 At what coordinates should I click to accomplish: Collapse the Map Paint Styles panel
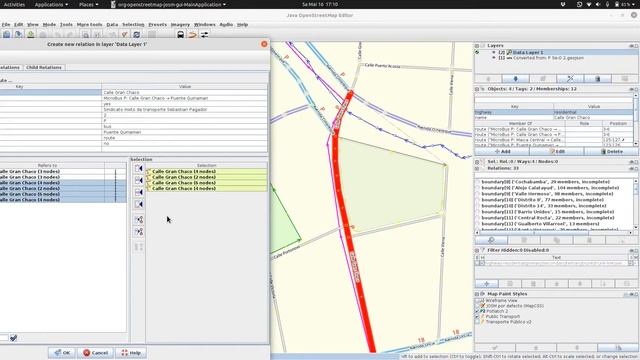point(477,294)
